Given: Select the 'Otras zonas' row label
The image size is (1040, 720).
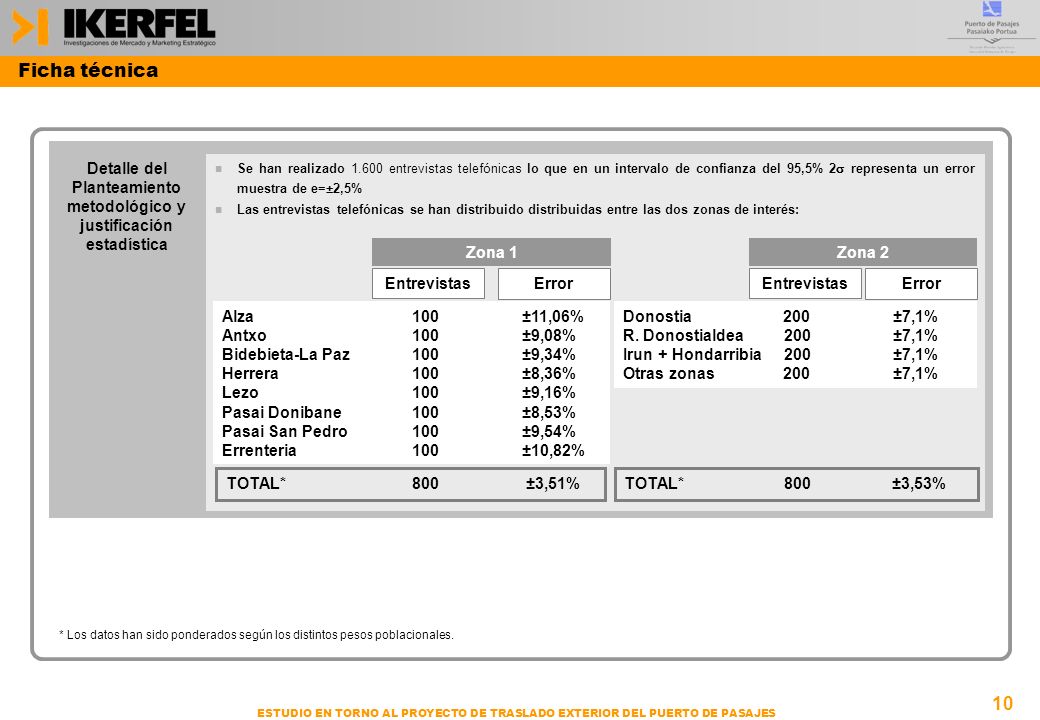Looking at the screenshot, I should (x=669, y=373).
